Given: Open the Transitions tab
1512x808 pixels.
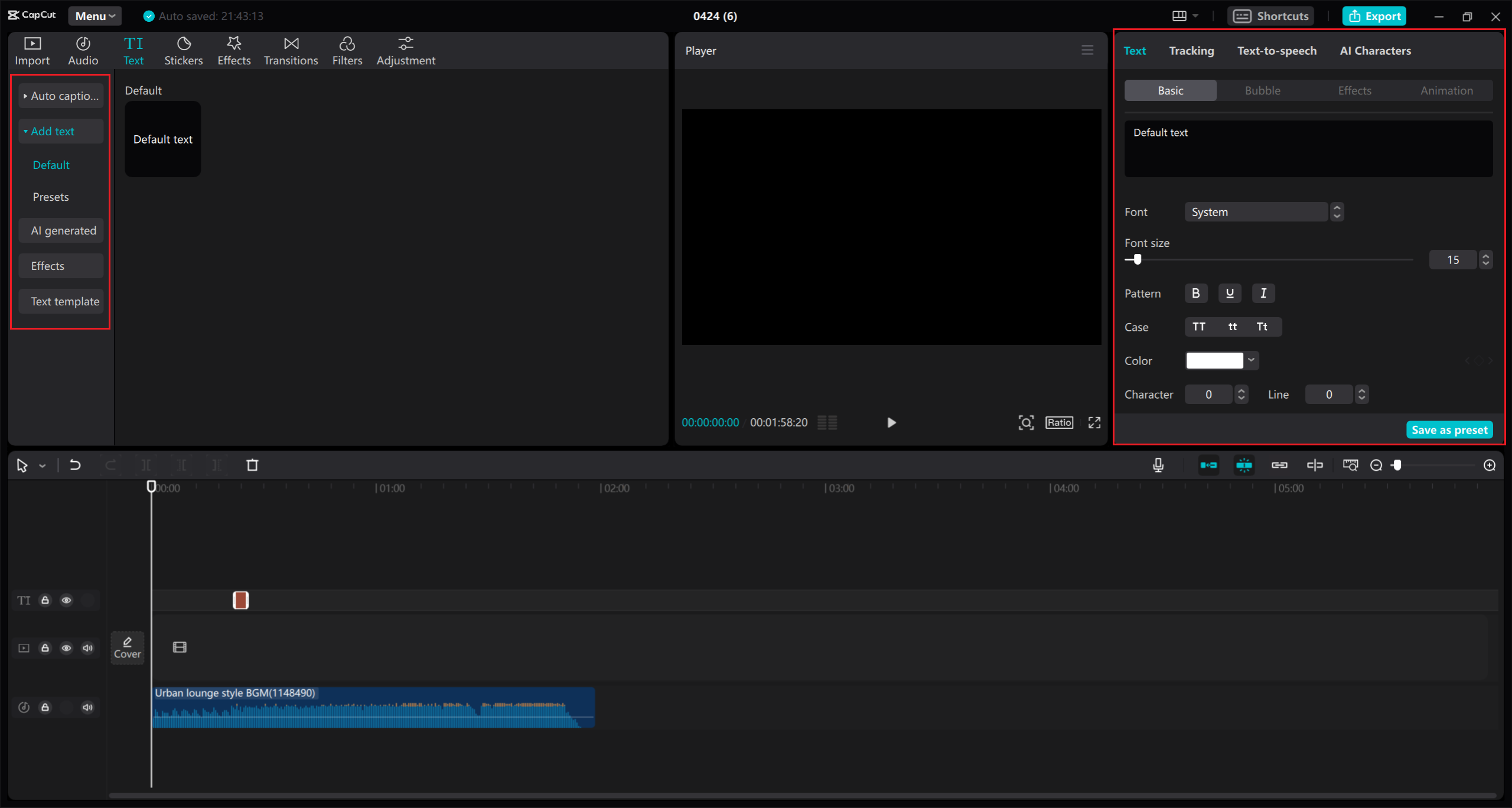Looking at the screenshot, I should pos(291,51).
